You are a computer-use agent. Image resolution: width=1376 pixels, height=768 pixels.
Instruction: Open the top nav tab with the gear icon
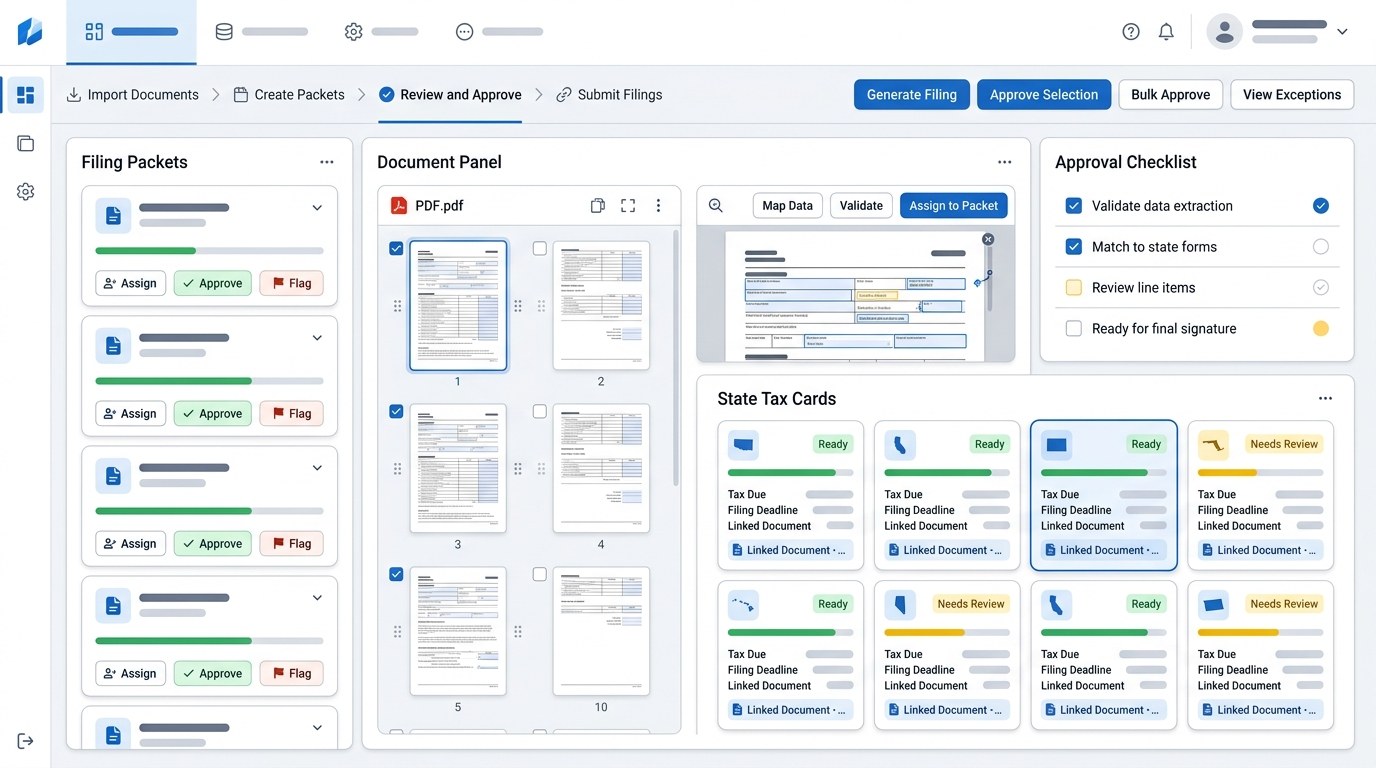381,32
